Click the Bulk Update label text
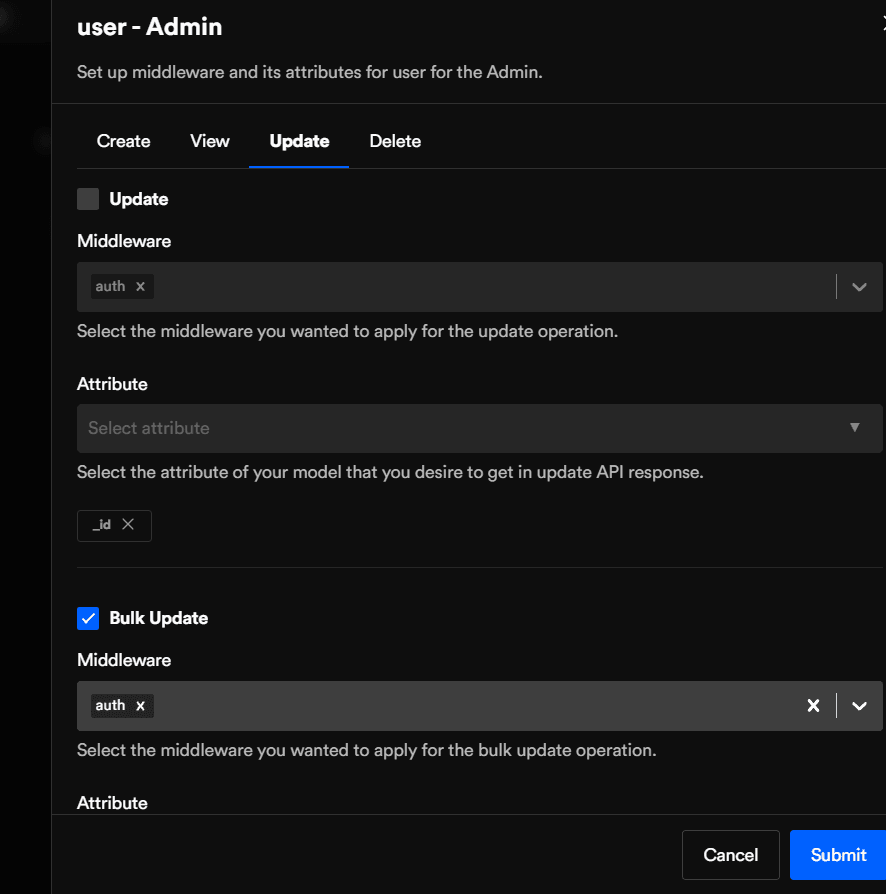886x894 pixels. (158, 618)
